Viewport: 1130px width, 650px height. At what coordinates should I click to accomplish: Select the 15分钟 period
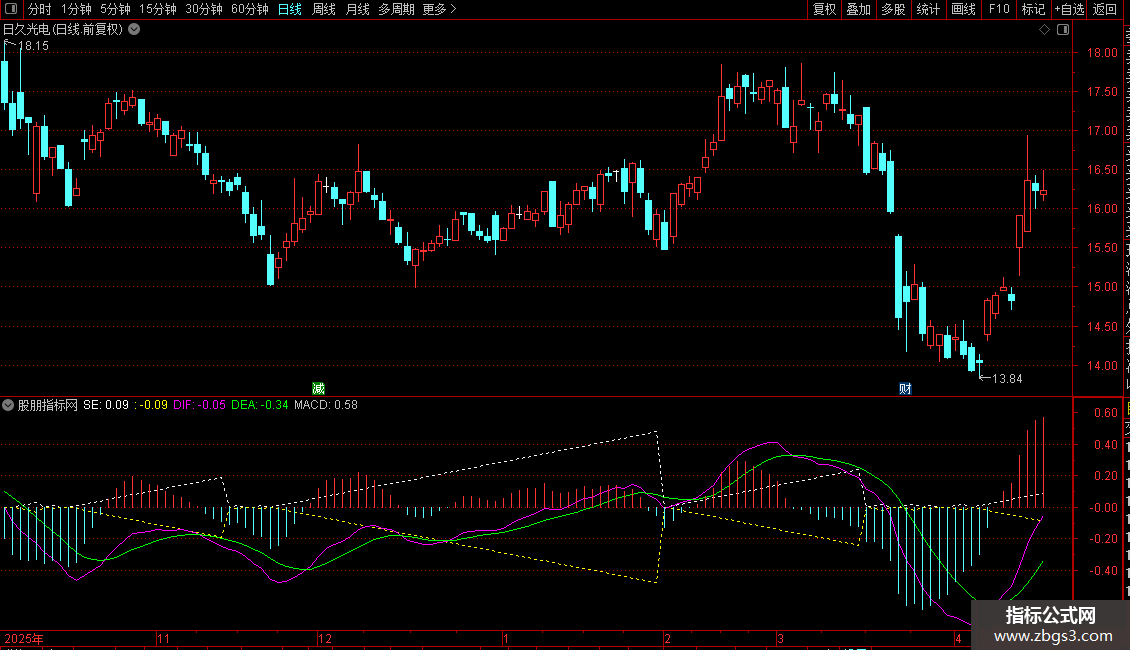pyautogui.click(x=158, y=9)
